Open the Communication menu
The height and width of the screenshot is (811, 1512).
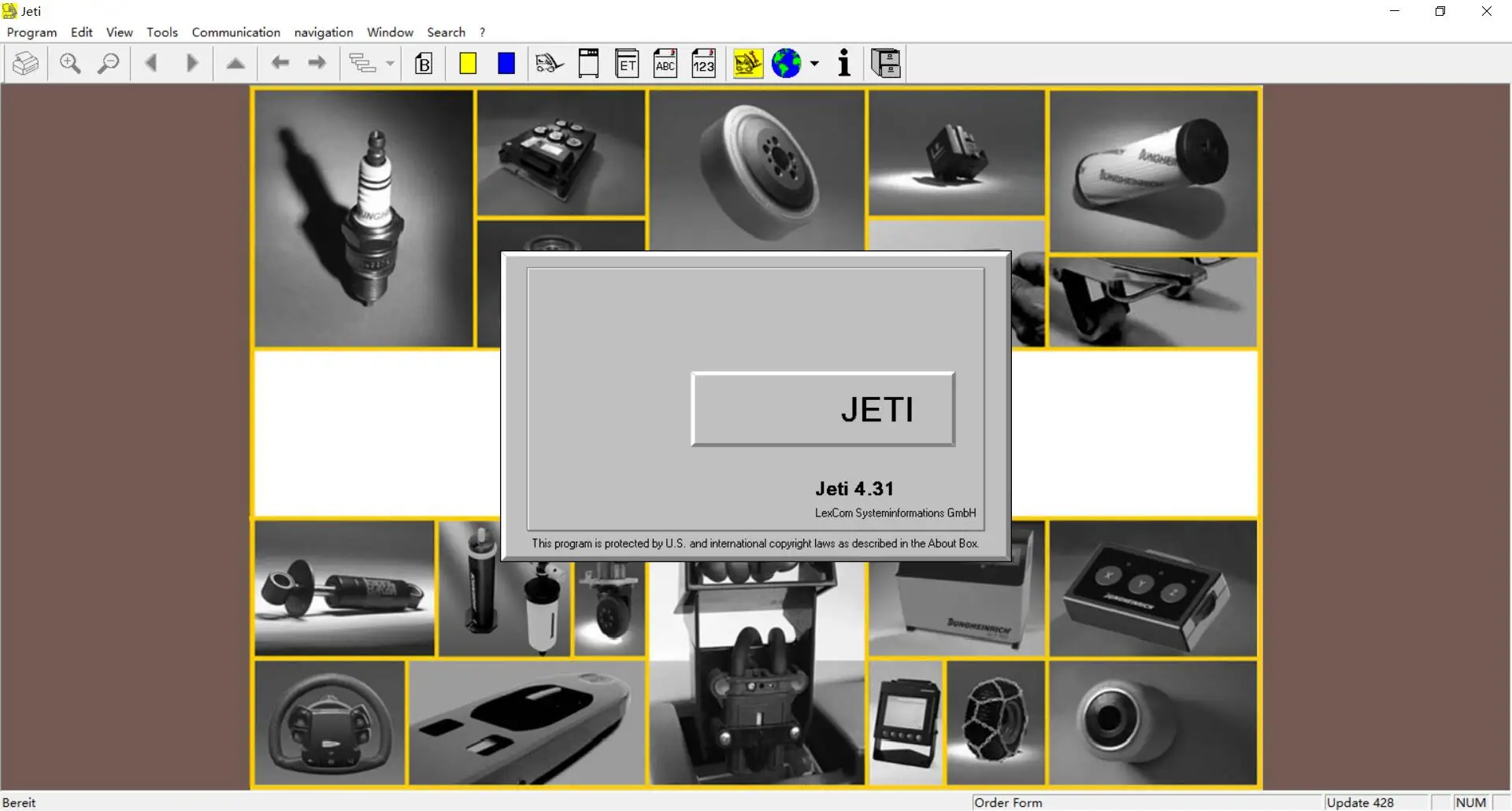pyautogui.click(x=236, y=32)
